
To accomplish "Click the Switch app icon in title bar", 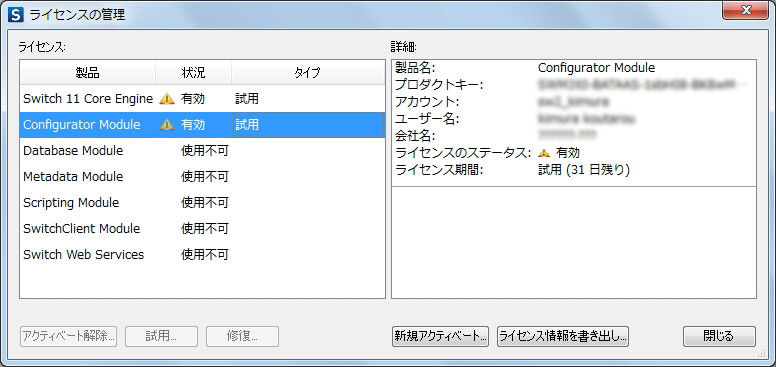I will pyautogui.click(x=15, y=15).
